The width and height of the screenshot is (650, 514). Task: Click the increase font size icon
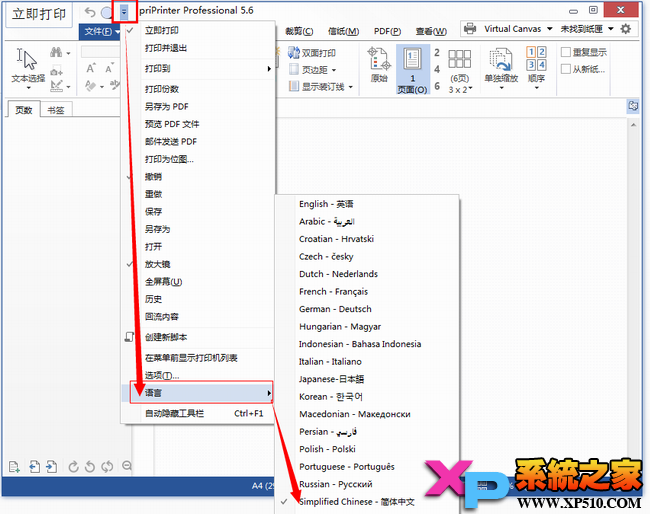click(91, 68)
